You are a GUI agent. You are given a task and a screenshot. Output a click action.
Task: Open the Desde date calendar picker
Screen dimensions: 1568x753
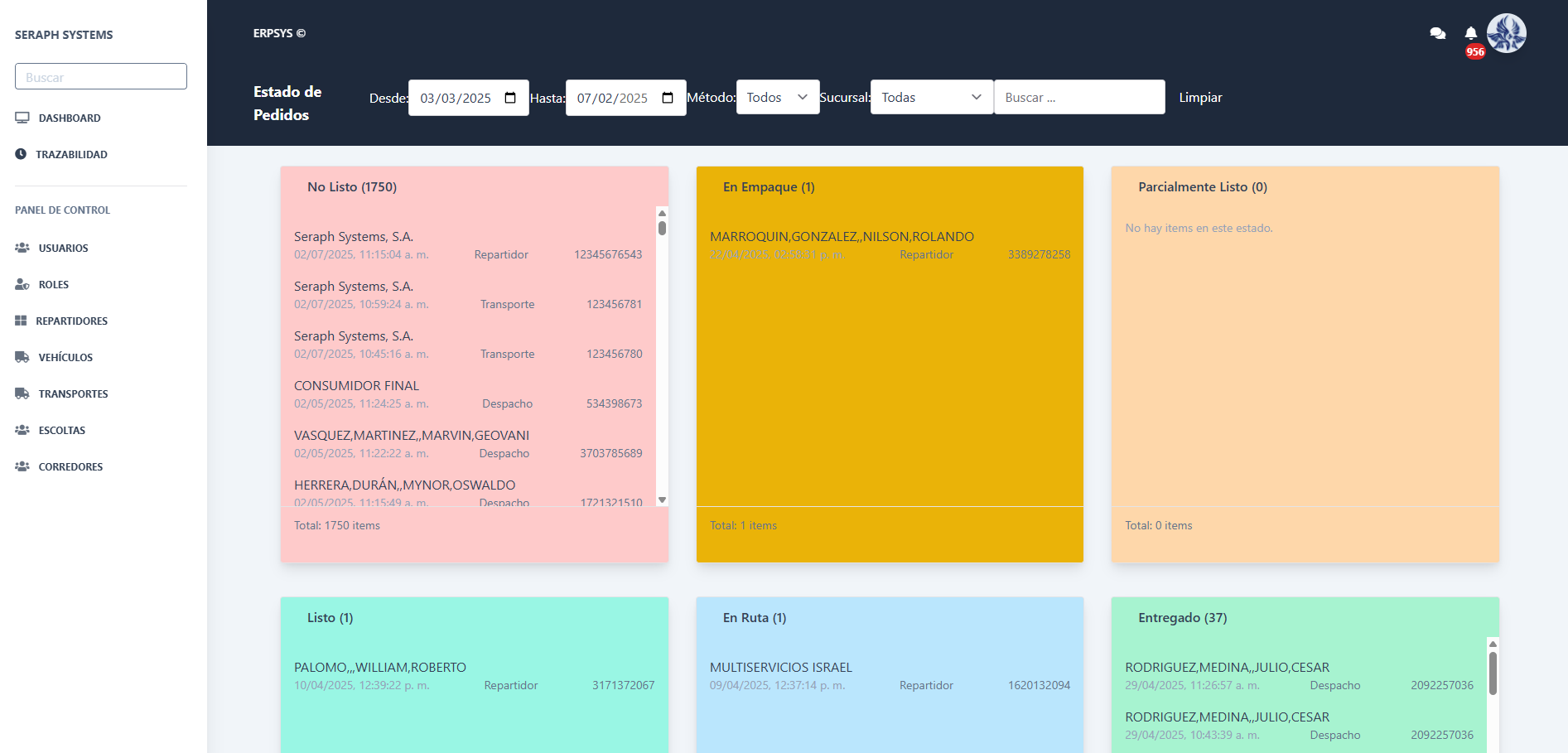tap(510, 98)
